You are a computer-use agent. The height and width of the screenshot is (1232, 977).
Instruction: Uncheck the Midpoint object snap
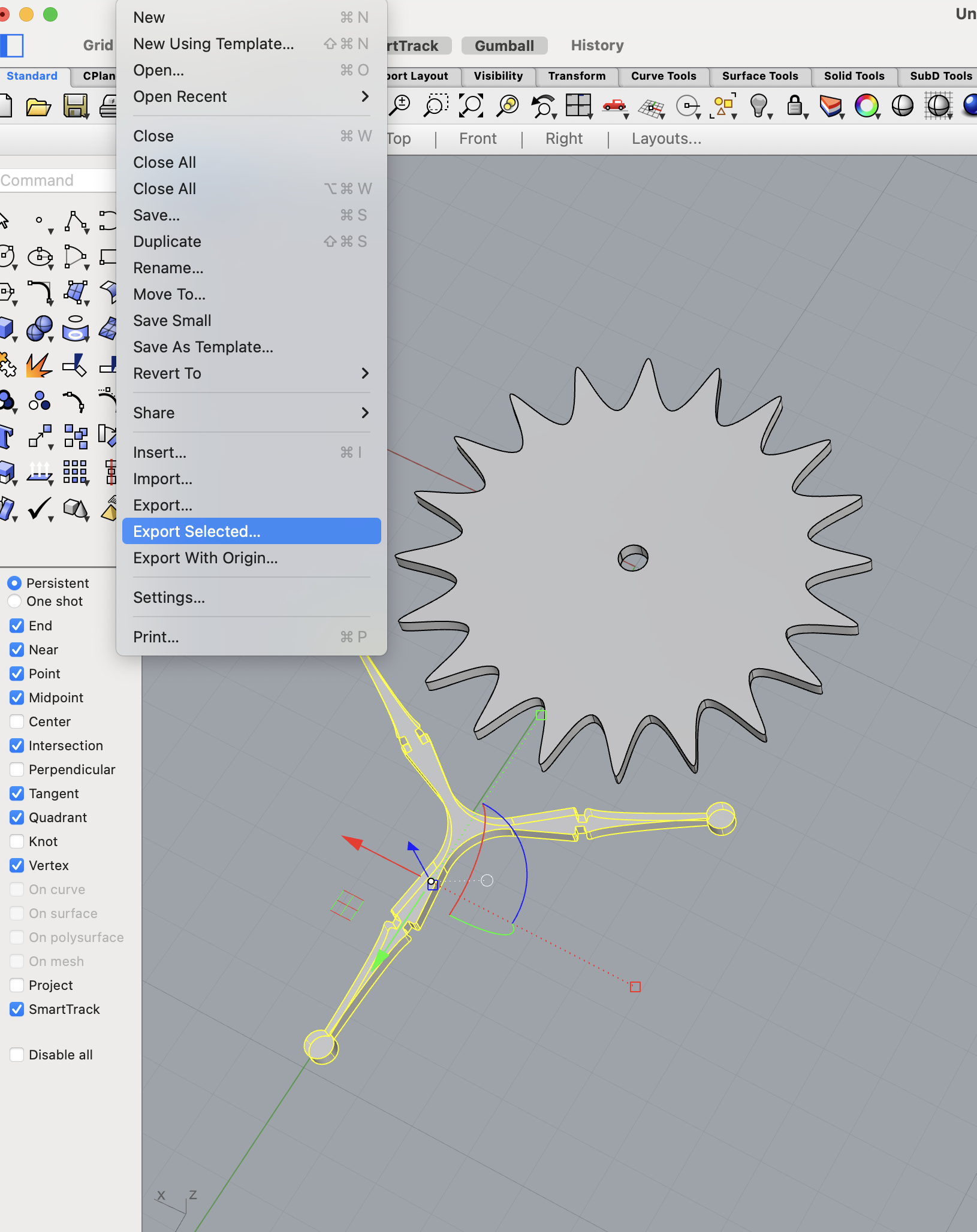click(x=17, y=697)
